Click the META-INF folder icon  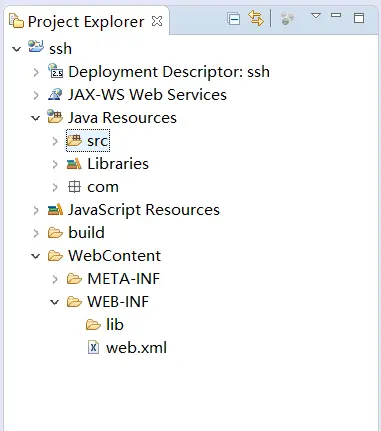[x=74, y=279]
